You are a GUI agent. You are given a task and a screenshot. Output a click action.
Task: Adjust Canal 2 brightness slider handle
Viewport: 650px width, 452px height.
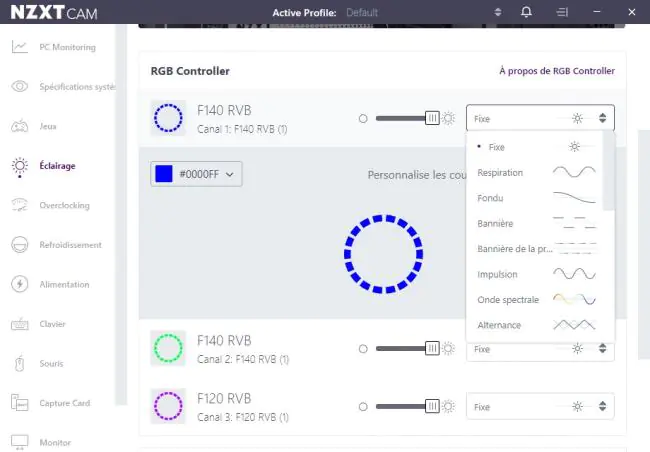tap(432, 348)
